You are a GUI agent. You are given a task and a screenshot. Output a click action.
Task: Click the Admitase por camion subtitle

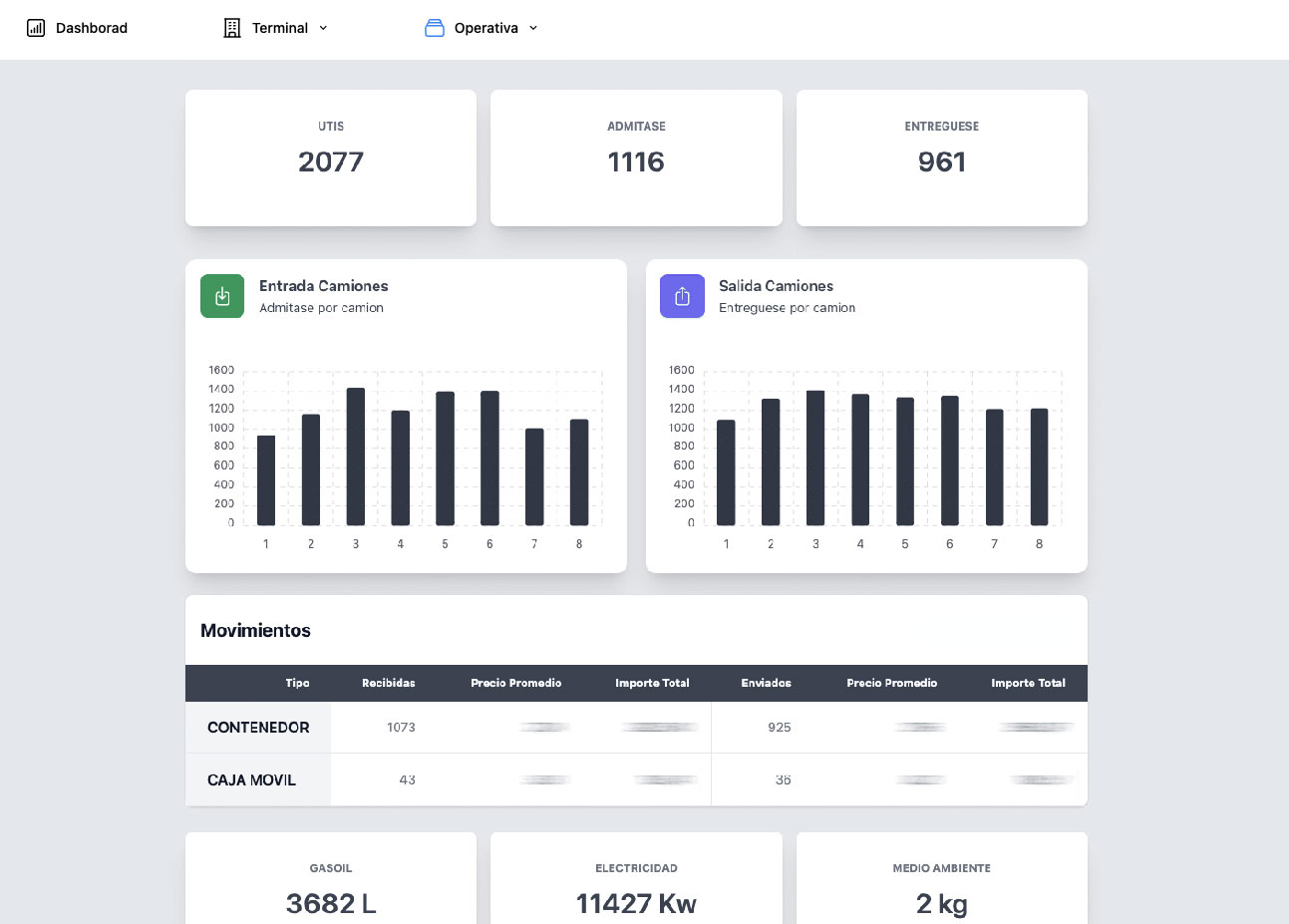click(x=321, y=308)
